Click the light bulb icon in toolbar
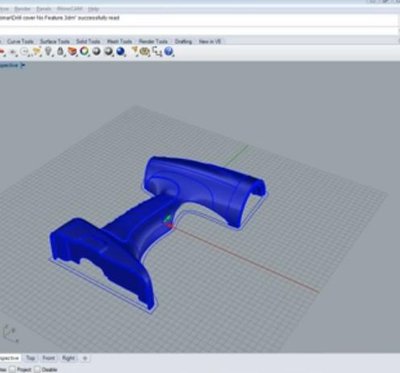 pyautogui.click(x=49, y=51)
